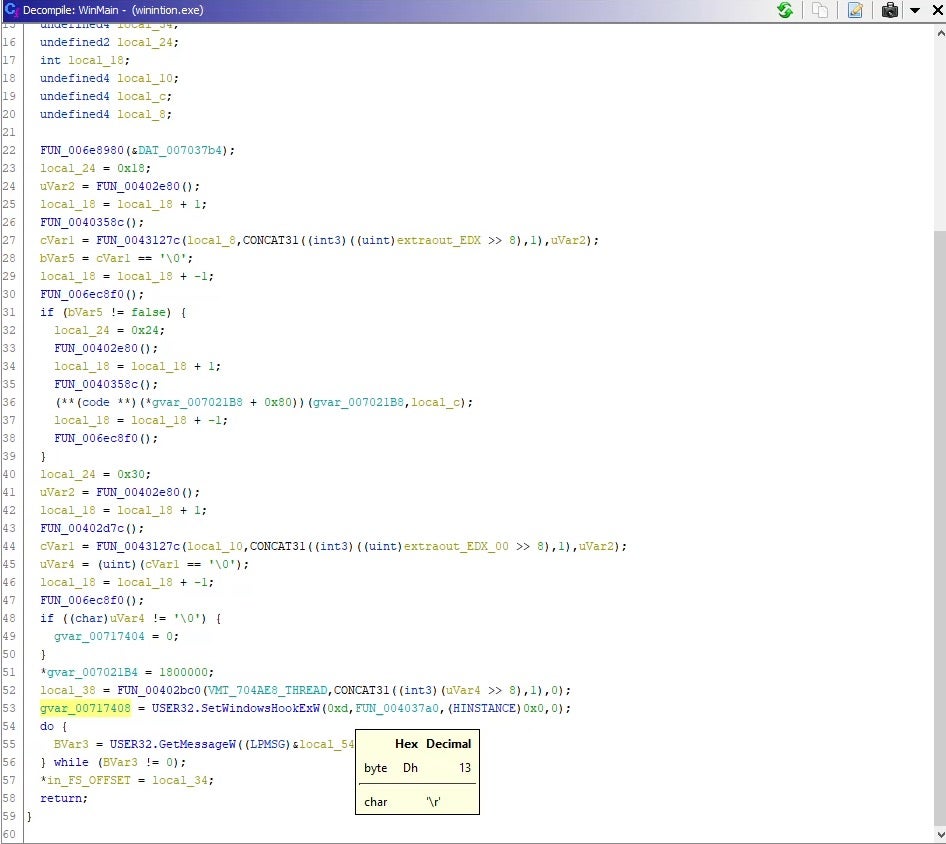Select the DAT_007037b4 data reference

[184, 150]
